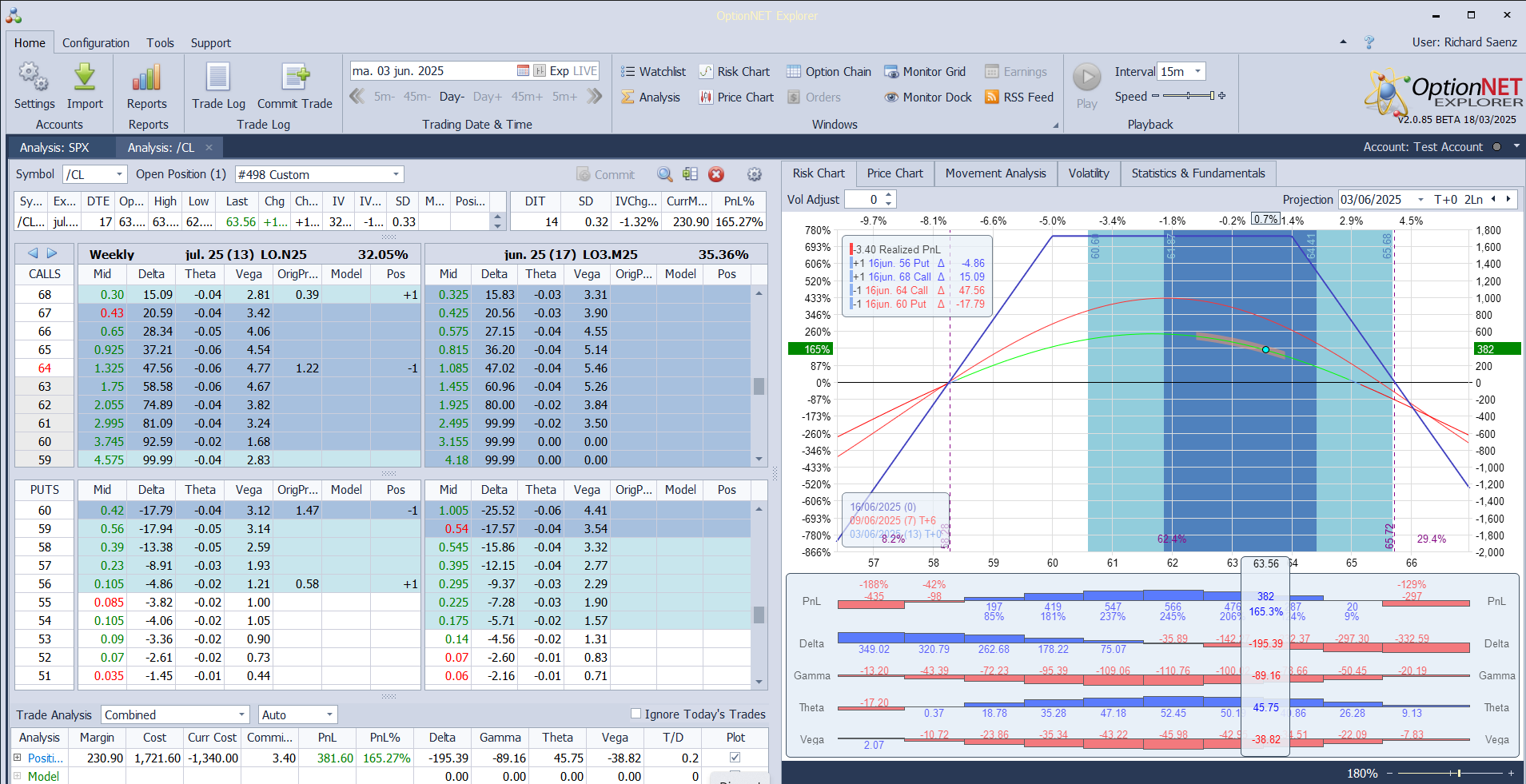Screen dimensions: 1526x784
Task: Open the #498 Custom position dropdown
Action: [396, 174]
